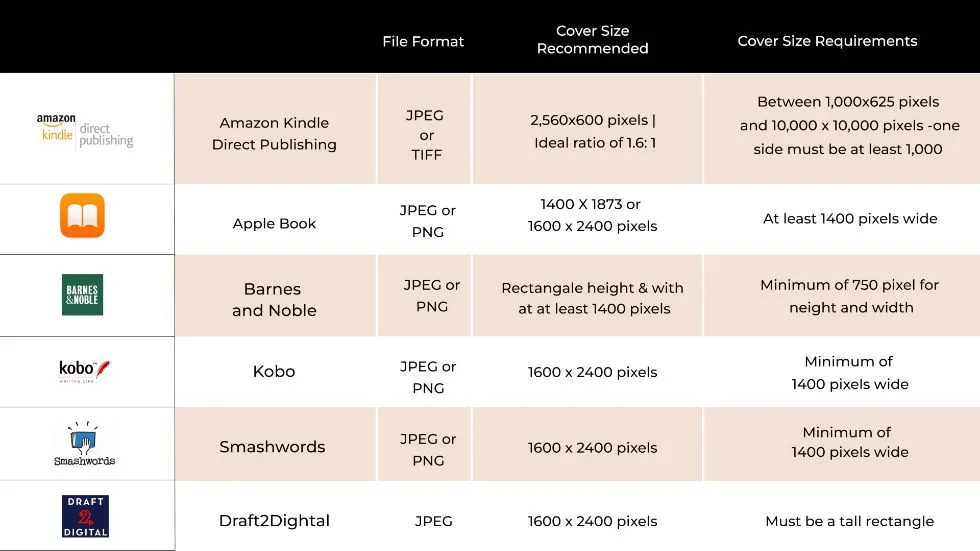Select the Smashwords platform name text
The height and width of the screenshot is (551, 980).
272,447
